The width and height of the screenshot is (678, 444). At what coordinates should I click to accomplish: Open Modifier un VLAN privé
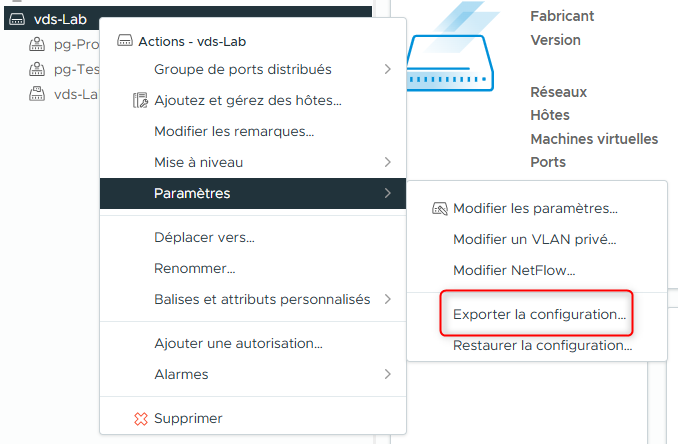click(x=534, y=239)
